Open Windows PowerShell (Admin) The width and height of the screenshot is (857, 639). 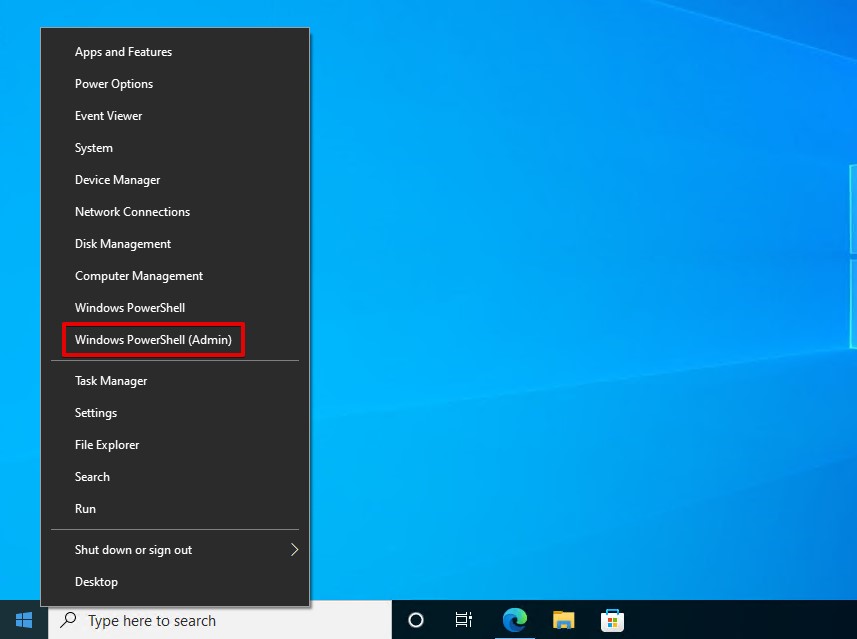151,339
